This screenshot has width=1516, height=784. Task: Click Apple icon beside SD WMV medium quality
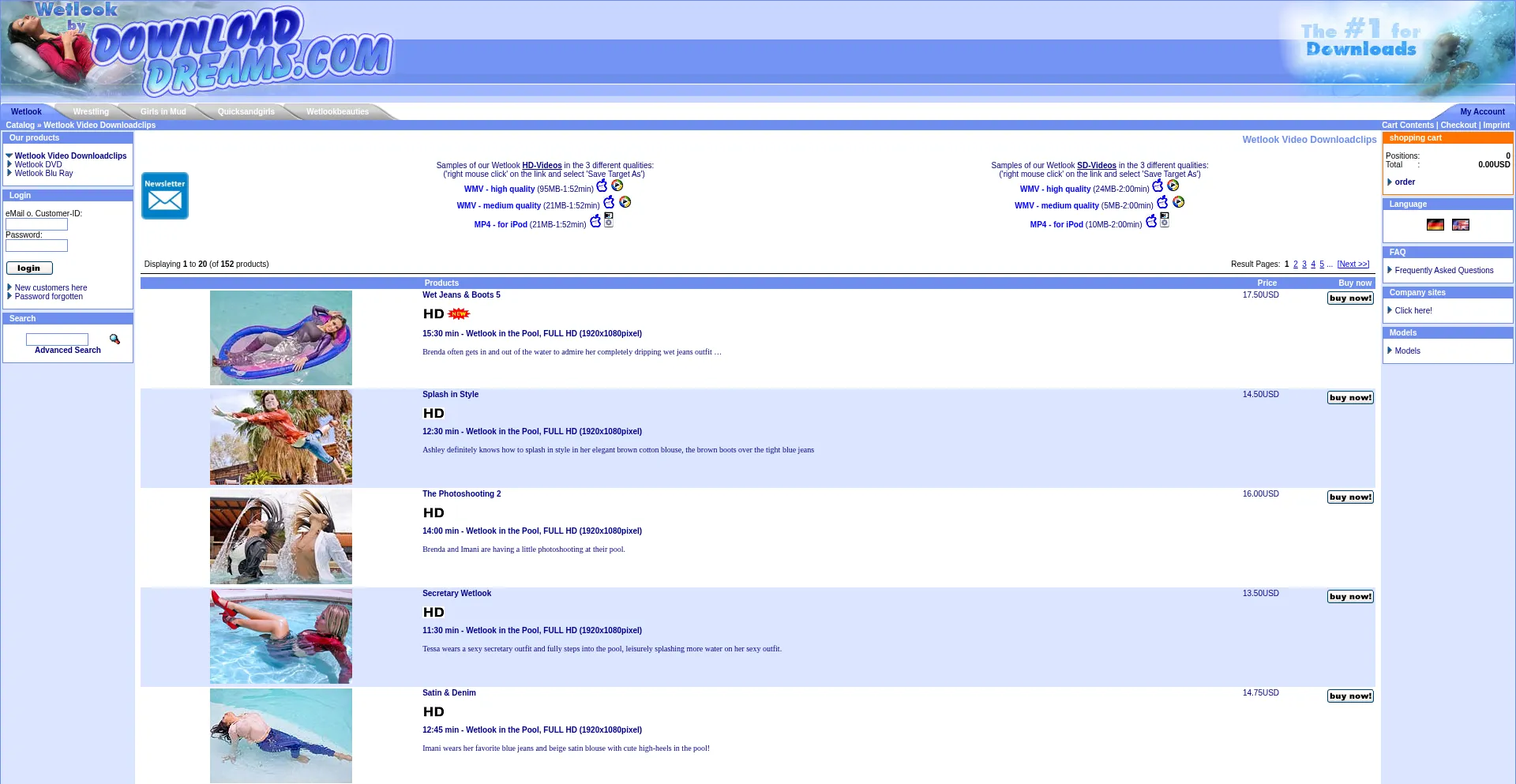[1162, 202]
